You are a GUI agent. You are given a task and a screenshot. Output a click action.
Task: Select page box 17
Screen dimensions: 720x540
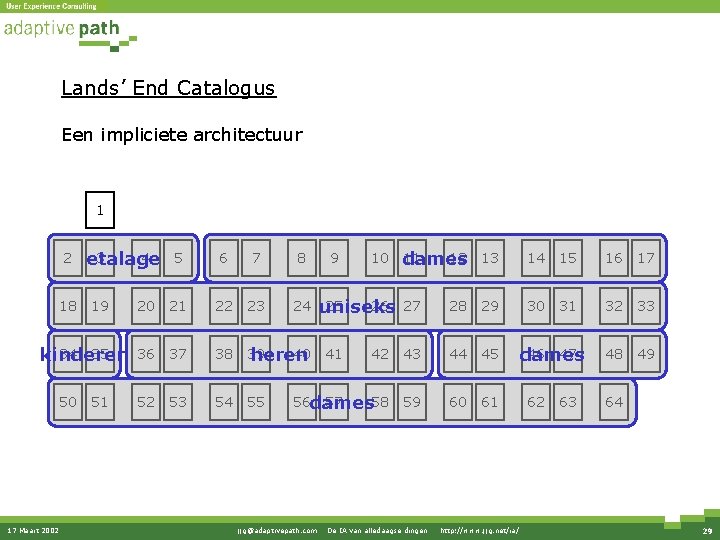(646, 258)
